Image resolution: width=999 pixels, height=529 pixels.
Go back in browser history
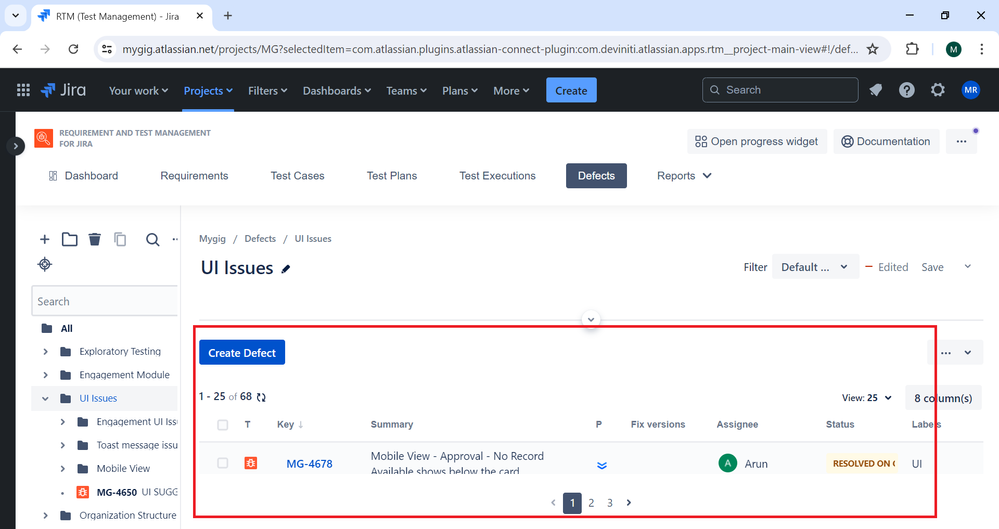click(17, 49)
